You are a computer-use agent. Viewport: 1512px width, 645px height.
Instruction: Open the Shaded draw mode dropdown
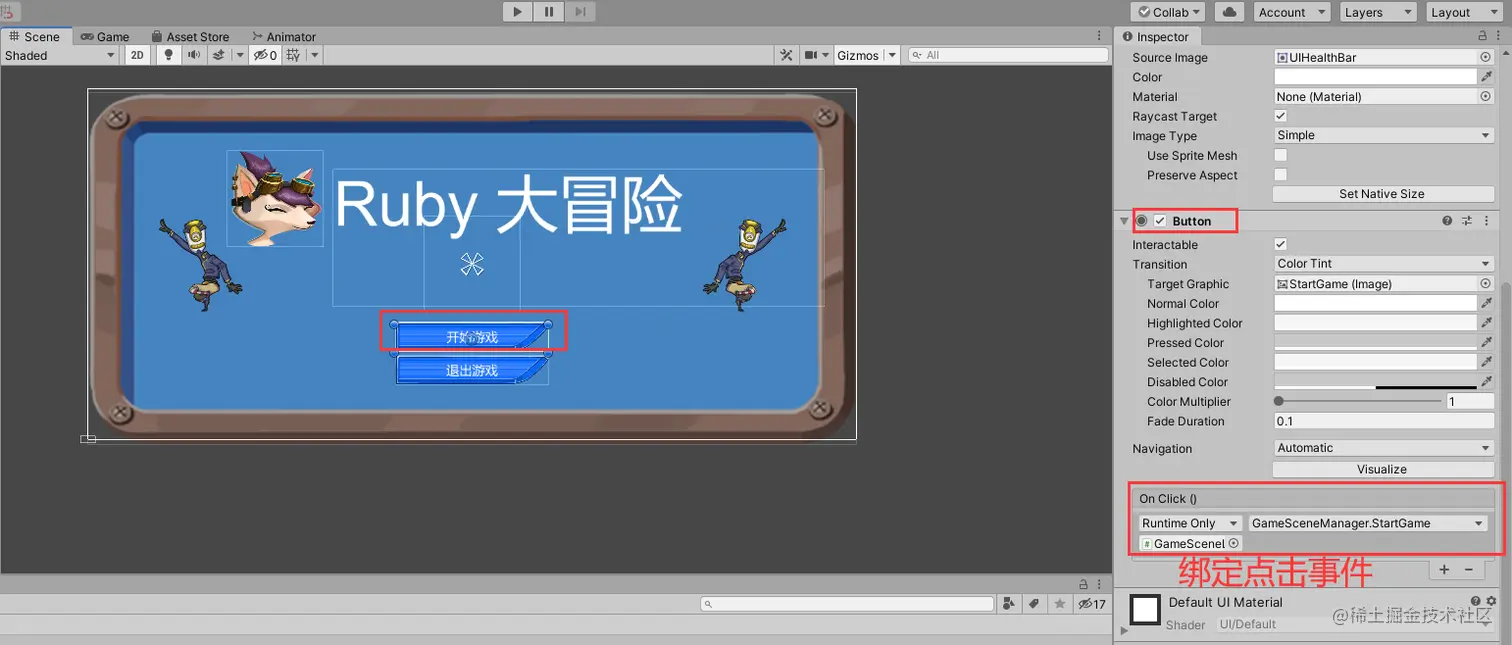point(60,55)
